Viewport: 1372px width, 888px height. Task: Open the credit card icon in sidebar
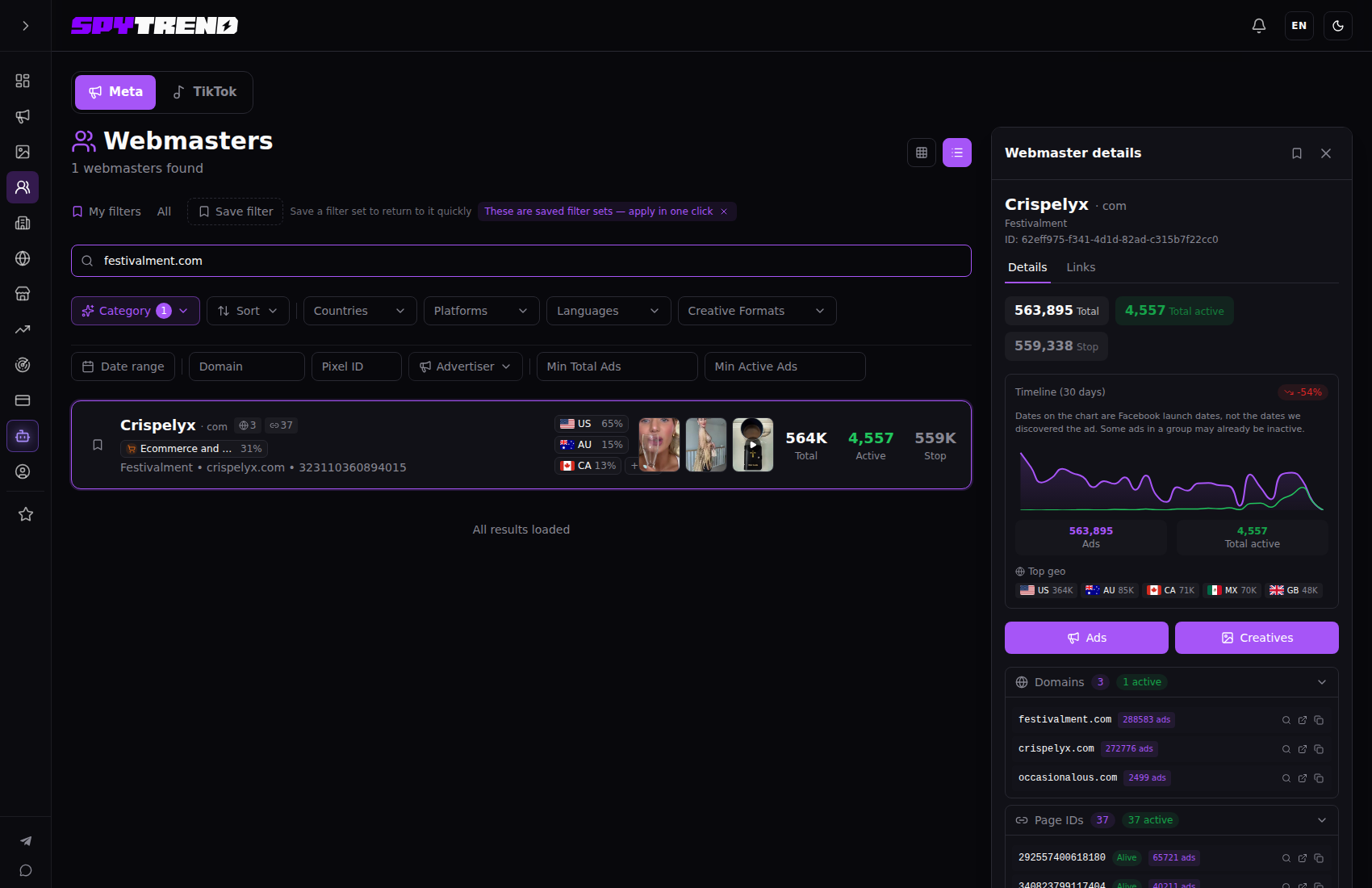tap(23, 400)
